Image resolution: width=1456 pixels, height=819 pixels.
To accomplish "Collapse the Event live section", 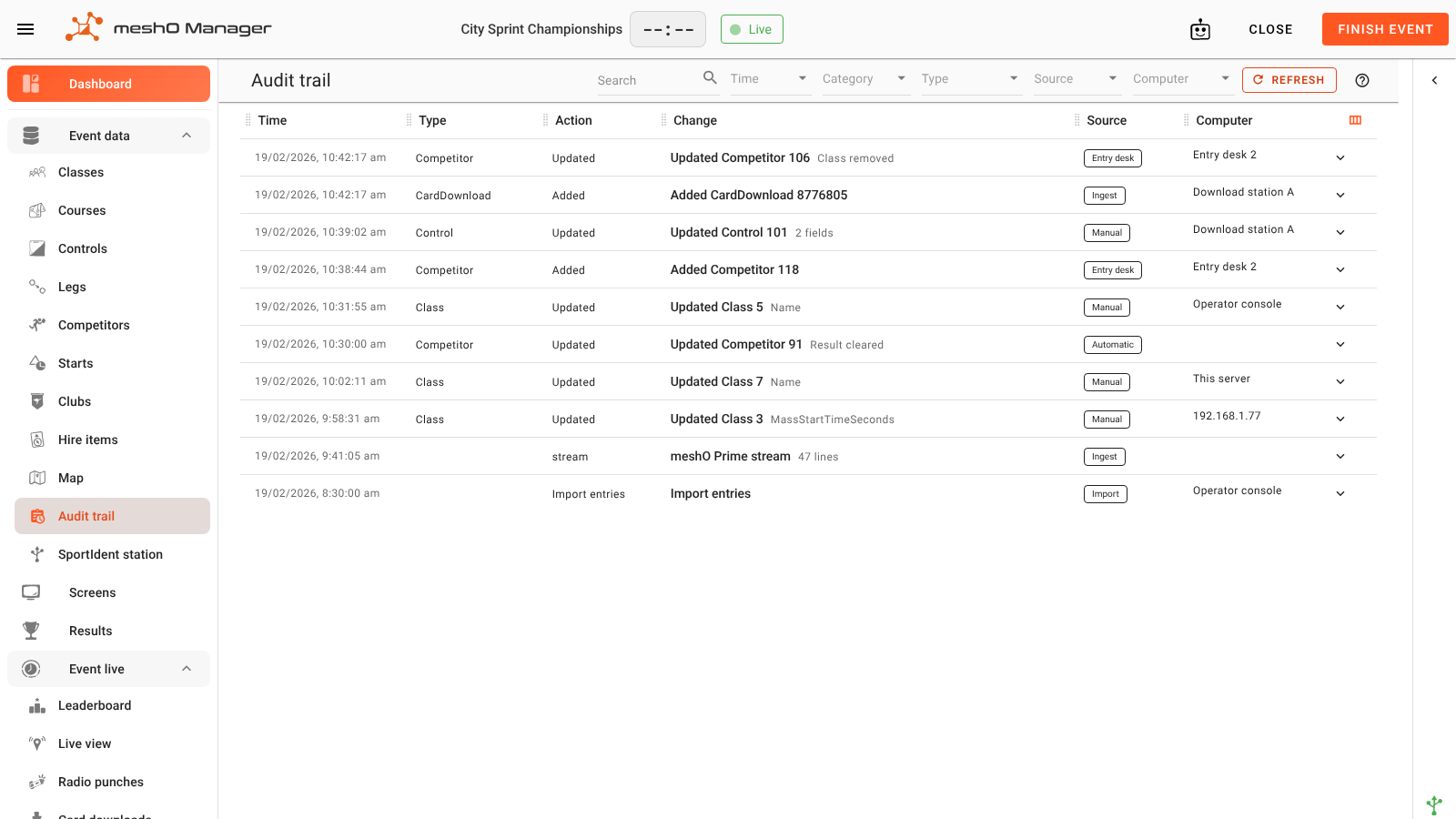I will (108, 669).
